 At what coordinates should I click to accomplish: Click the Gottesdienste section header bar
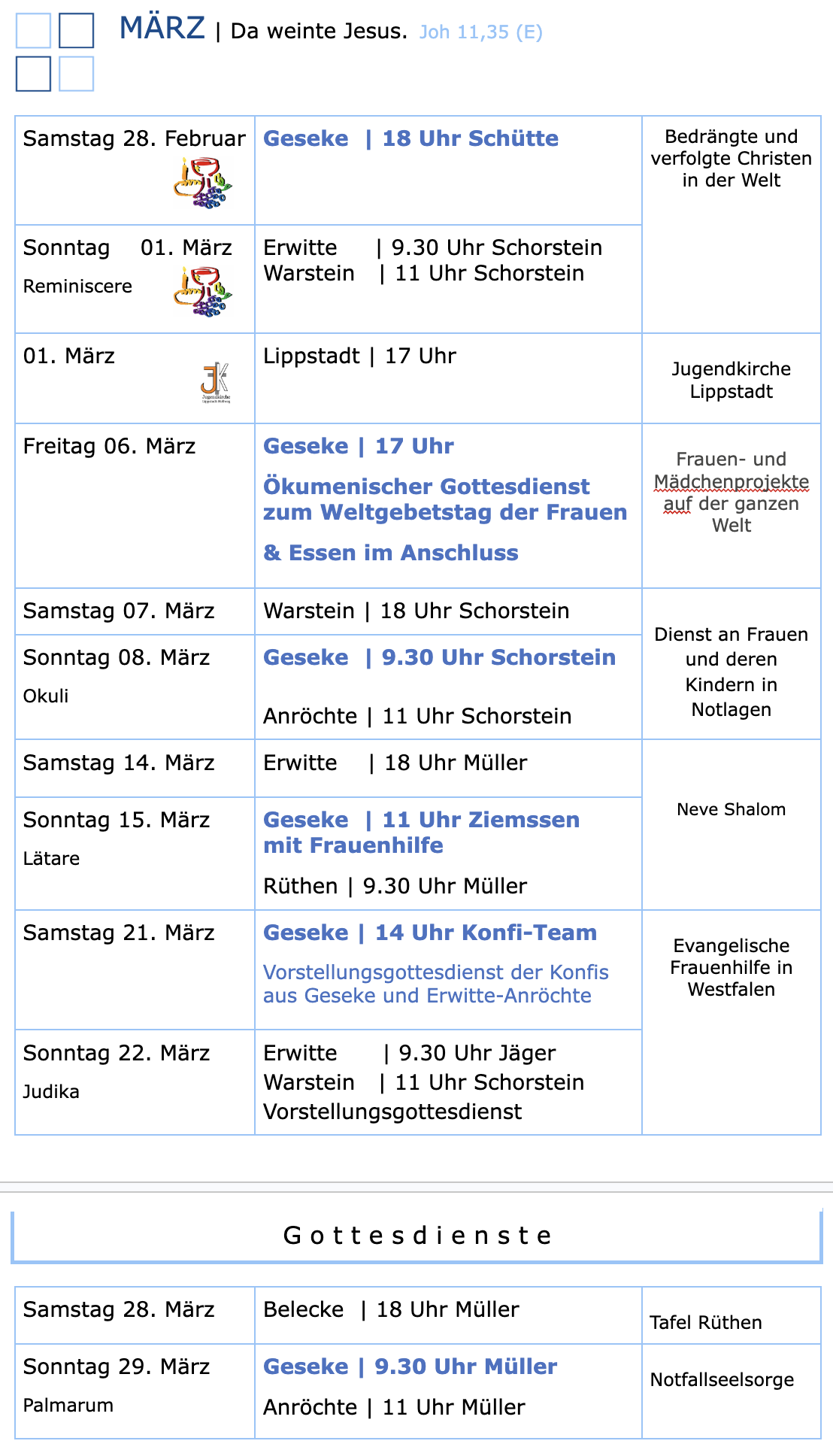click(416, 1236)
